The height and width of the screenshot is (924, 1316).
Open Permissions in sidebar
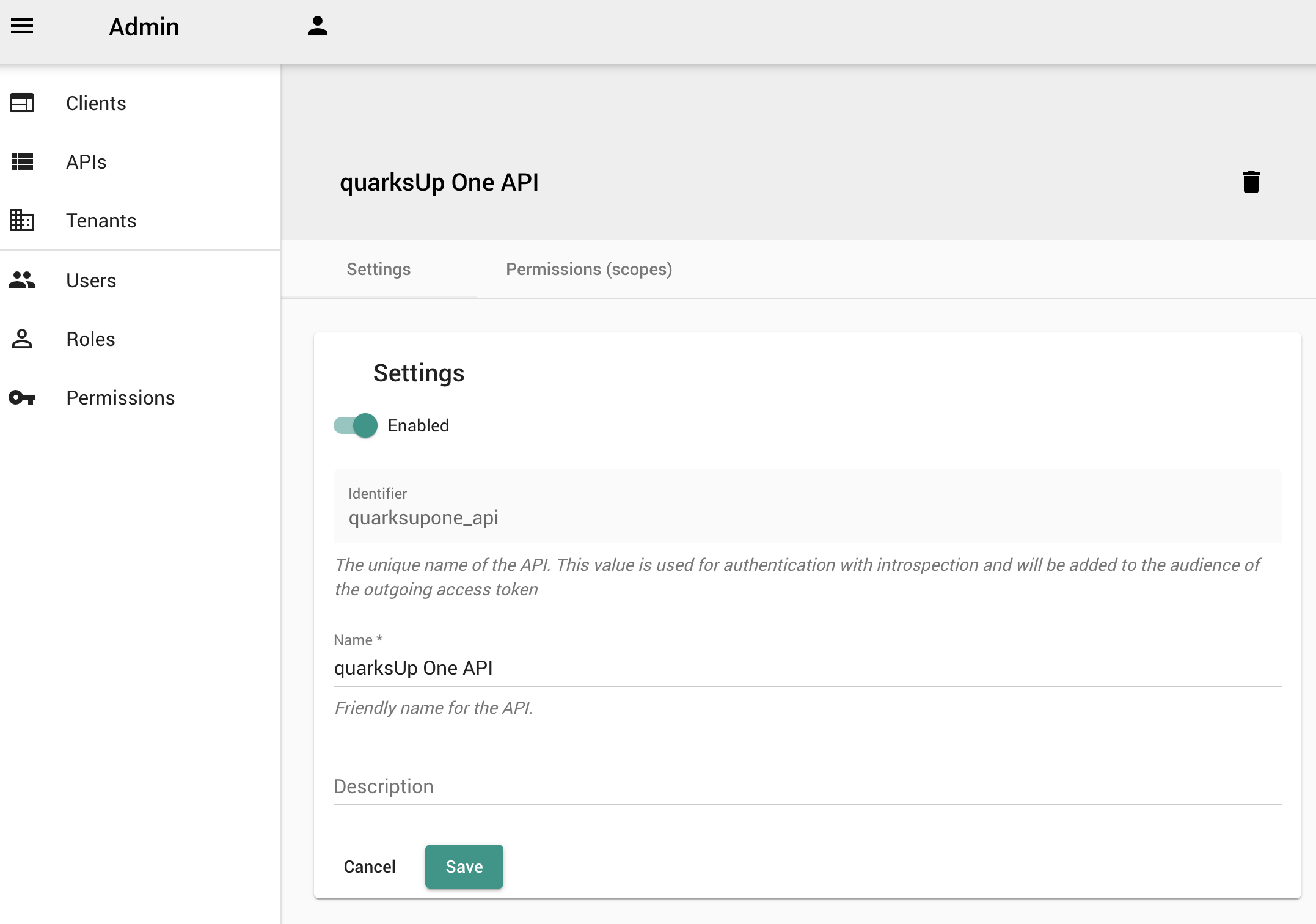click(x=140, y=398)
